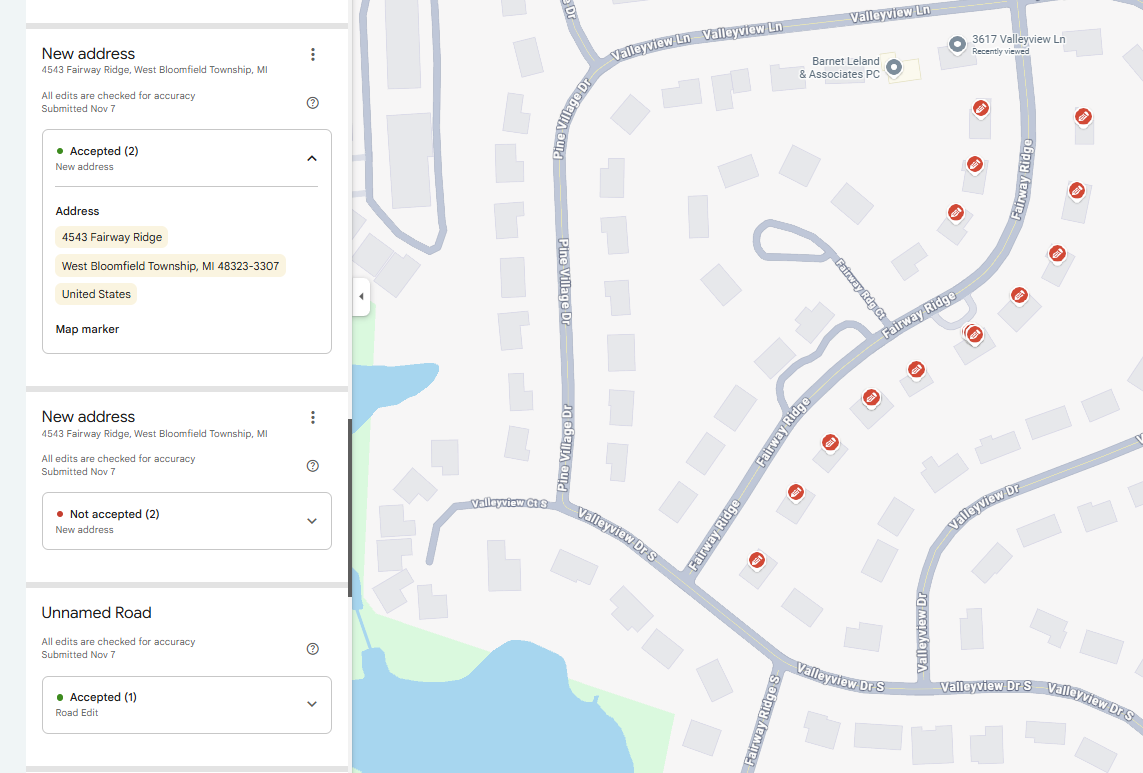The height and width of the screenshot is (773, 1143).
Task: Click side panel vertical scrollbar thumb
Action: pyautogui.click(x=350, y=508)
